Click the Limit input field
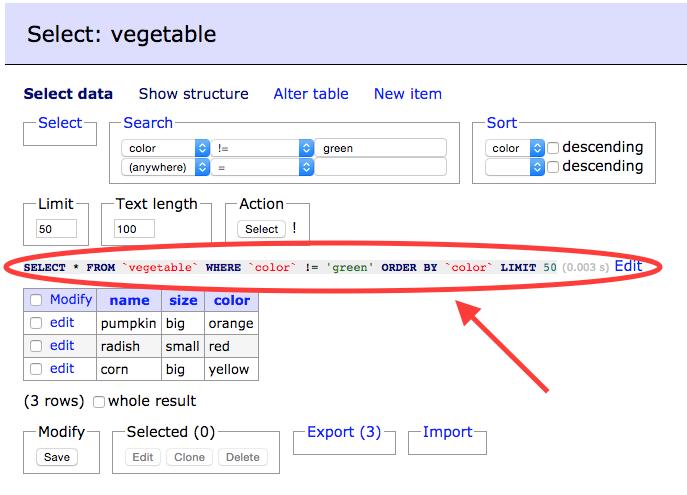The height and width of the screenshot is (495, 687). [x=55, y=229]
